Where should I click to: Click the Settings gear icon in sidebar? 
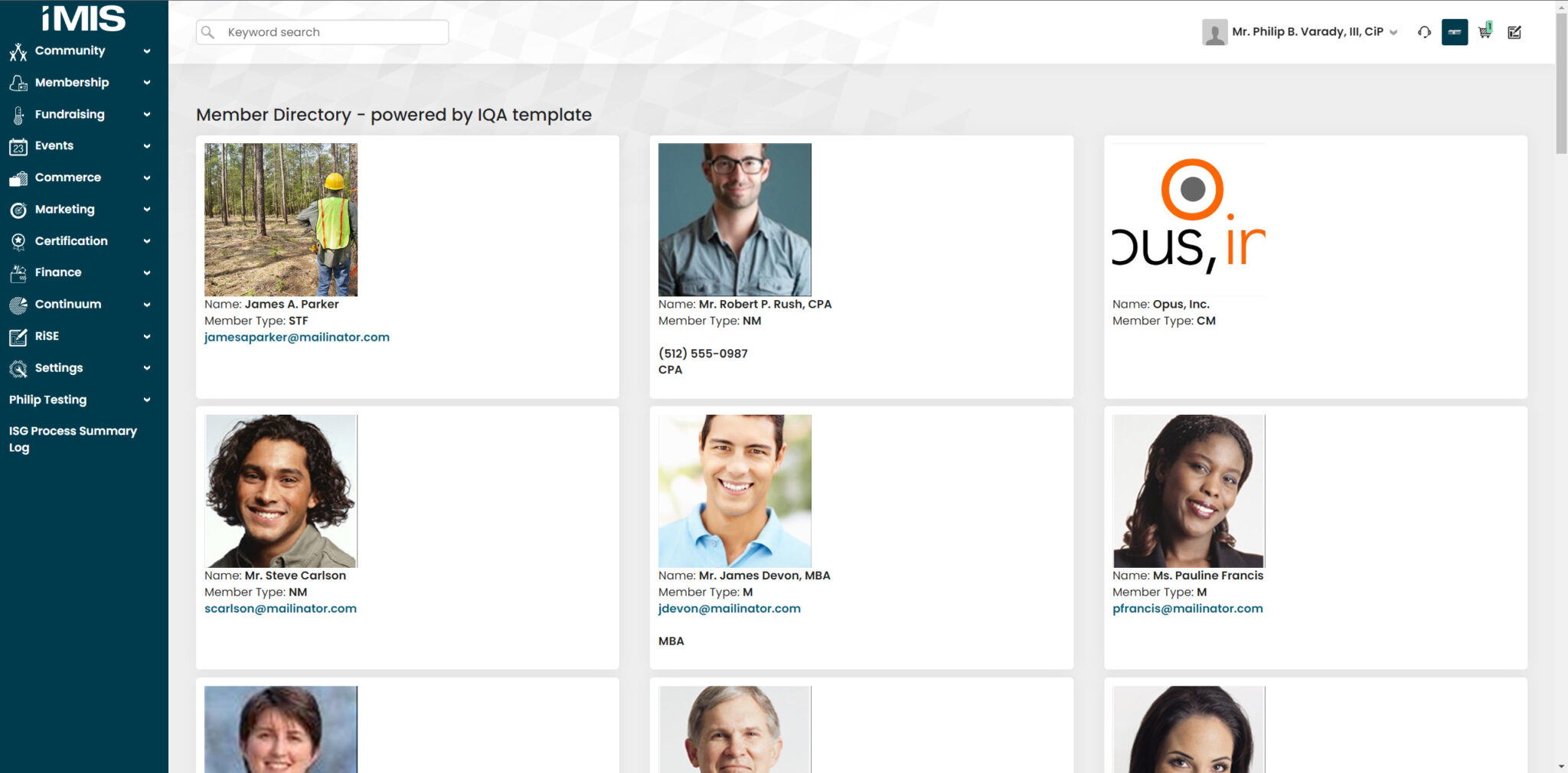[18, 368]
